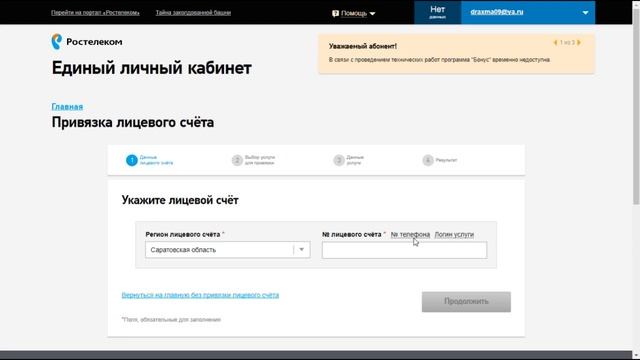640x360 pixels.
Task: Select step 3 'Данные услуги'
Action: tap(349, 160)
